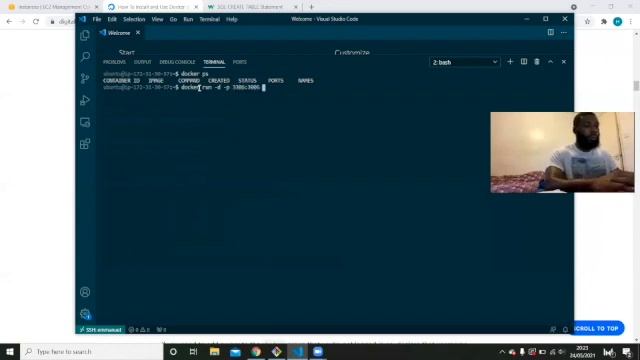This screenshot has width=640, height=360.
Task: Open errors and warnings count in status bar
Action: click(x=139, y=329)
